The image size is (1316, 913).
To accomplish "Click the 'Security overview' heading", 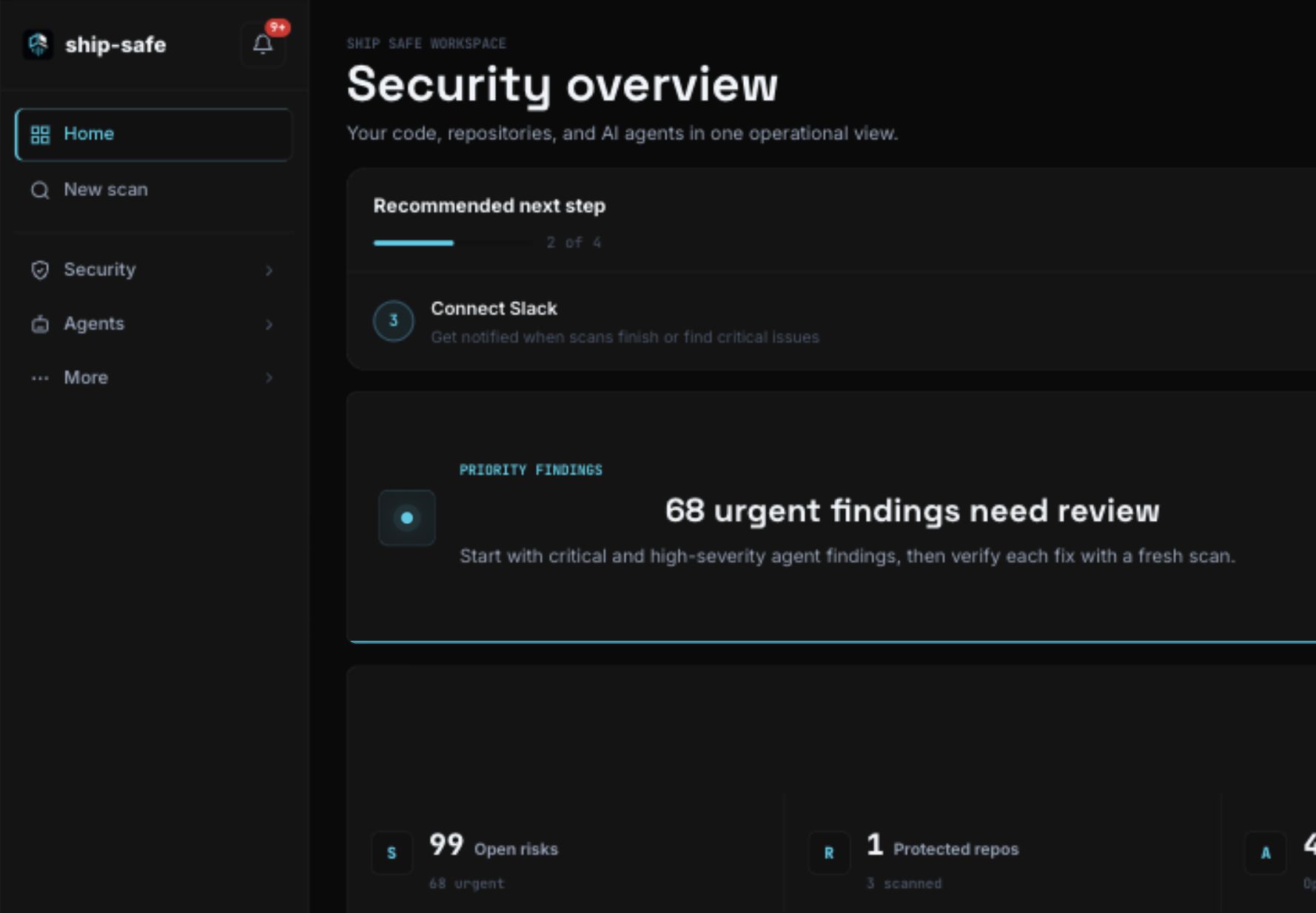I will pos(563,84).
